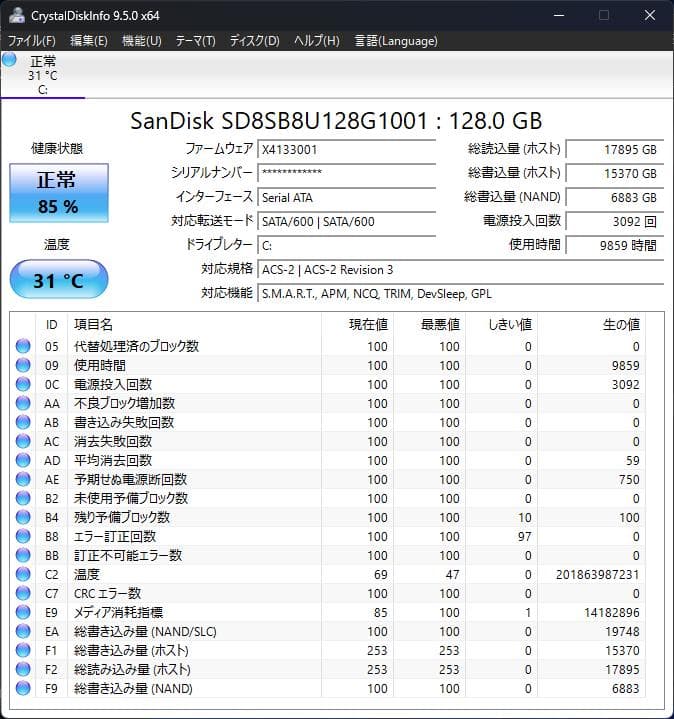This screenshot has width=674, height=719.
Task: Click the transfer mode field SATA/600 | SATA/600
Action: [347, 221]
